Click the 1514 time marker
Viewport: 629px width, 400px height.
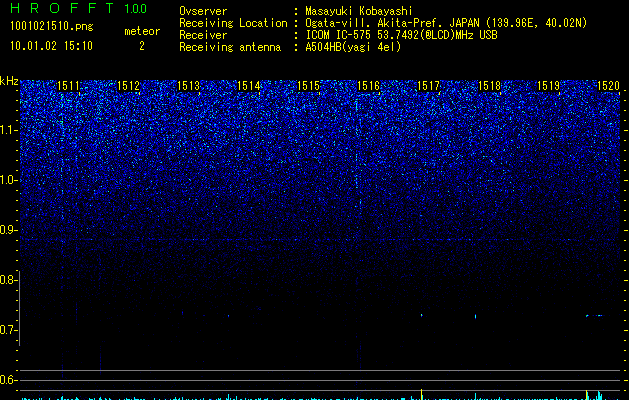tap(248, 86)
